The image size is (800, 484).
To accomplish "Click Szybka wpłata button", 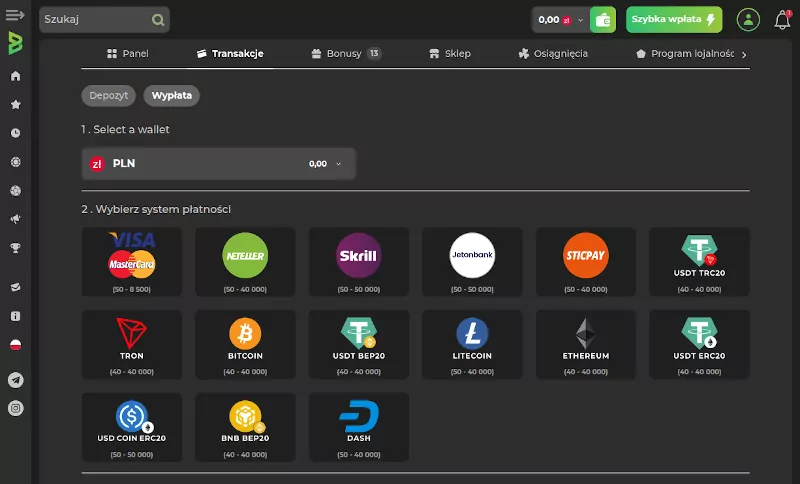I will coord(674,20).
